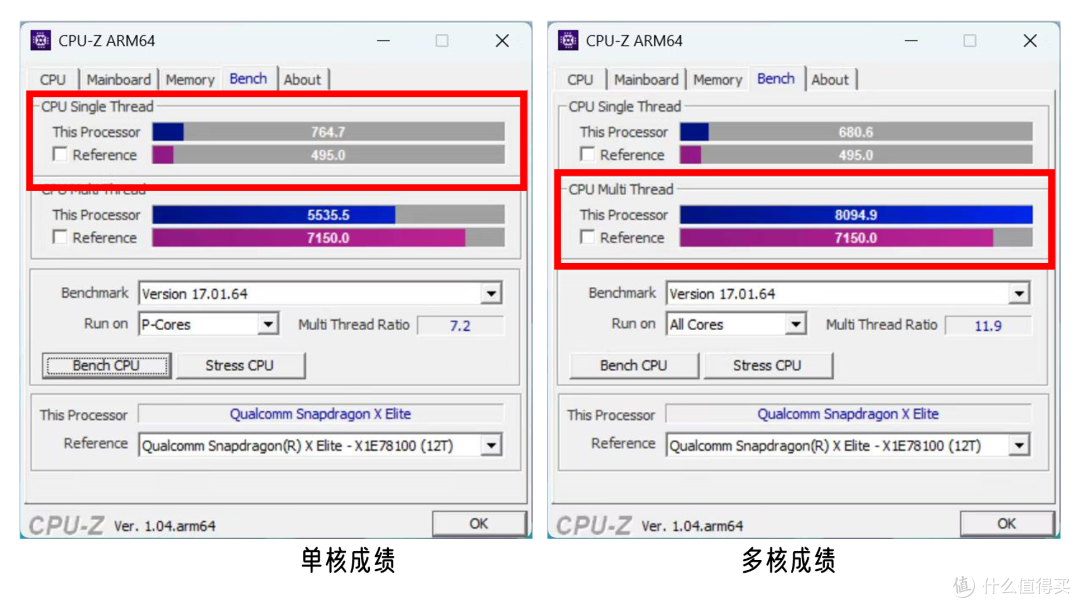The height and width of the screenshot is (608, 1080).
Task: Click multi thread 8094.9 score bar
Action: click(x=856, y=215)
